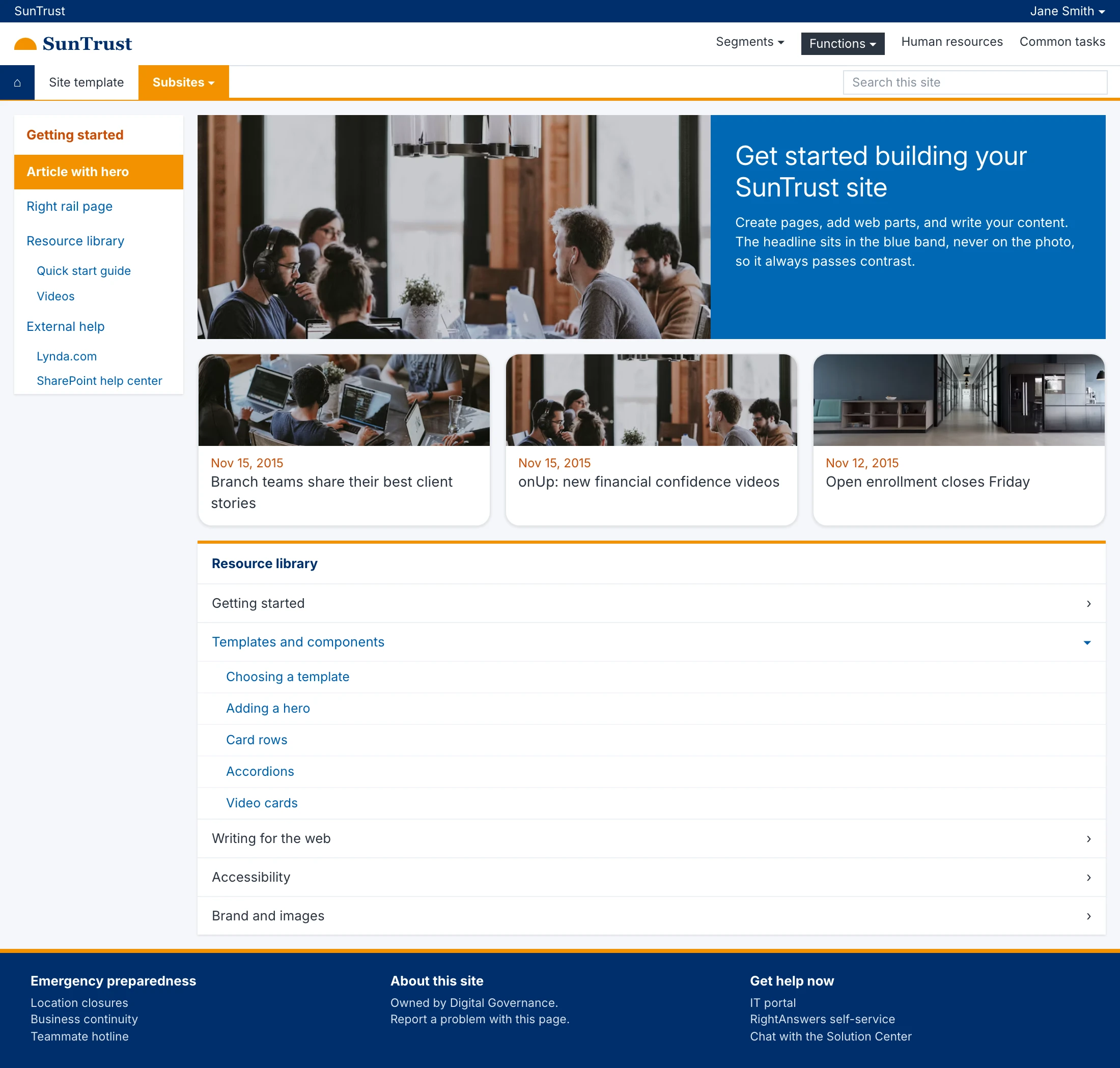Select Article with hero in sidebar
1120x1068 pixels.
(98, 172)
